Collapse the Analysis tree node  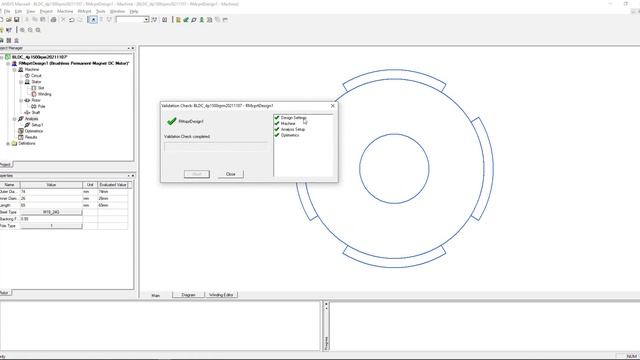(15, 119)
